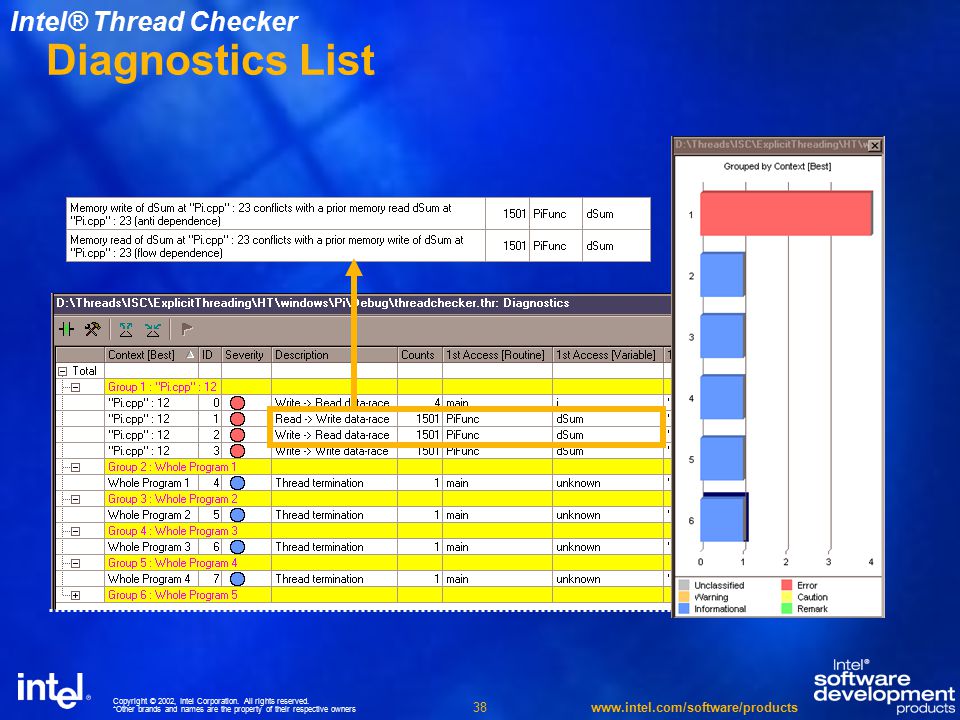The height and width of the screenshot is (720, 960).
Task: Click the red severity circle for ID 2
Action: pos(238,435)
